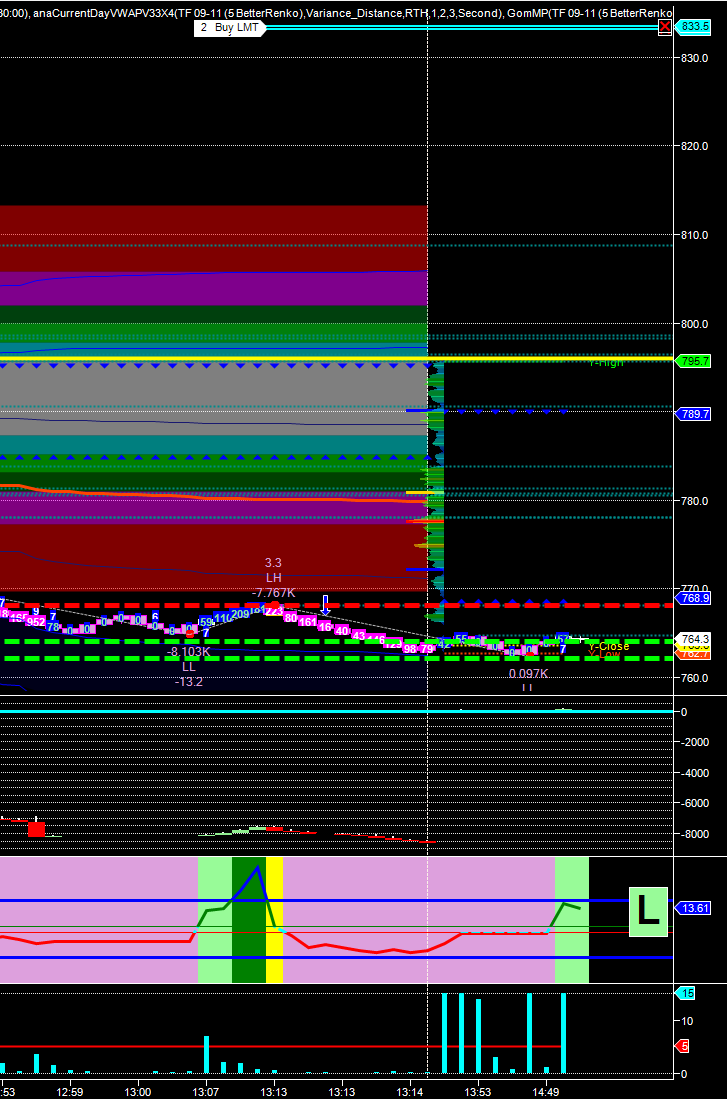Click the '0.097K' volume label
Viewport: 727px width, 1099px height.
click(529, 674)
